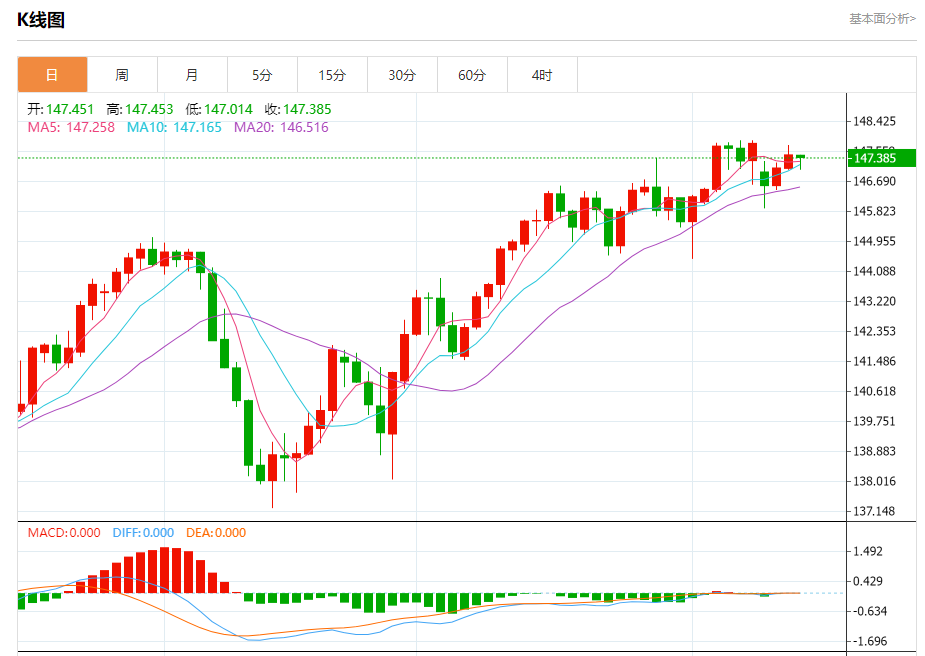
Task: Click the 收:147.385 close value
Action: [x=298, y=109]
